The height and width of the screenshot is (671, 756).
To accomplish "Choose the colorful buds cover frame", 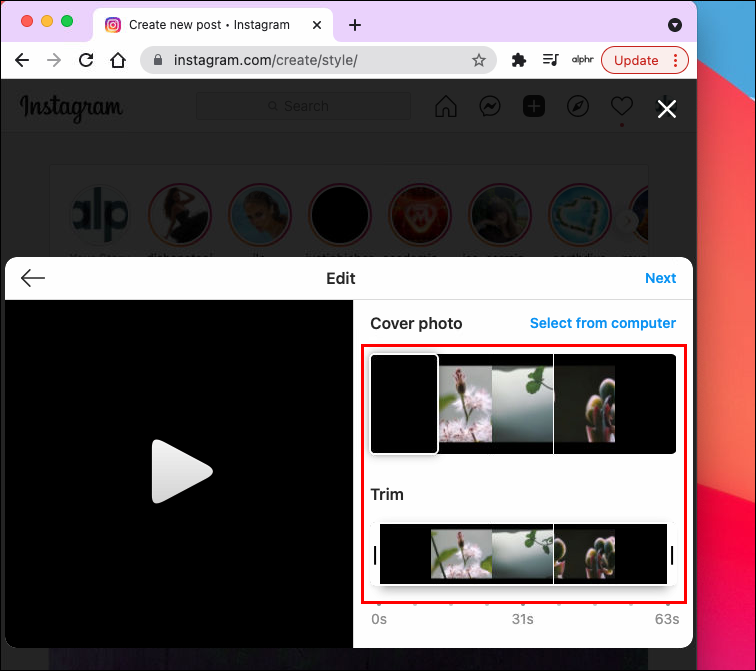I will point(585,404).
